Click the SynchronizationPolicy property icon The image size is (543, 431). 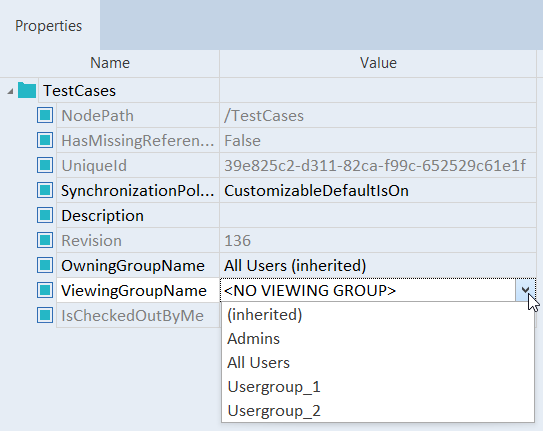click(x=45, y=190)
